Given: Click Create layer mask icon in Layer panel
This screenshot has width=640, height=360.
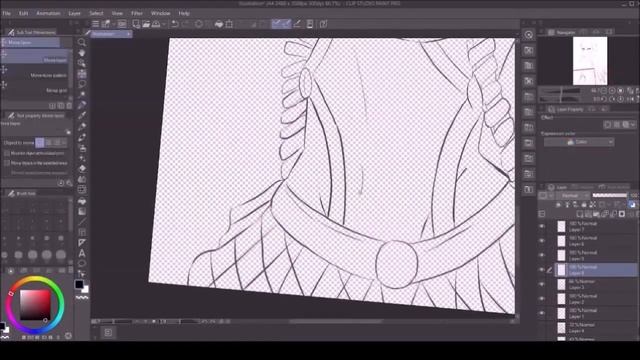Looking at the screenshot, I should [x=622, y=214].
